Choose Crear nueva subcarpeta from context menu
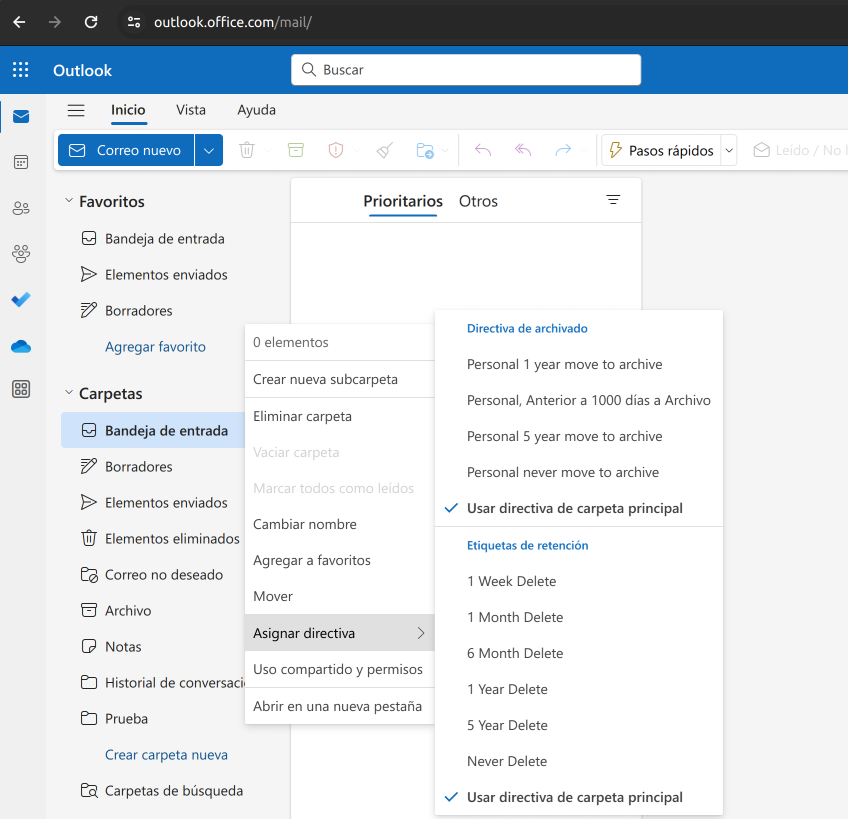 325,379
